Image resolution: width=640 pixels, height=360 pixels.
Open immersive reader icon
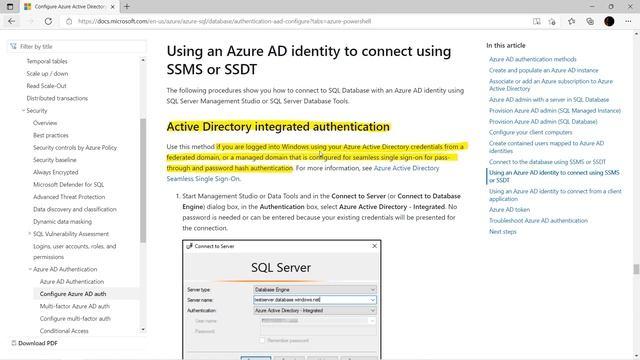[x=536, y=21]
